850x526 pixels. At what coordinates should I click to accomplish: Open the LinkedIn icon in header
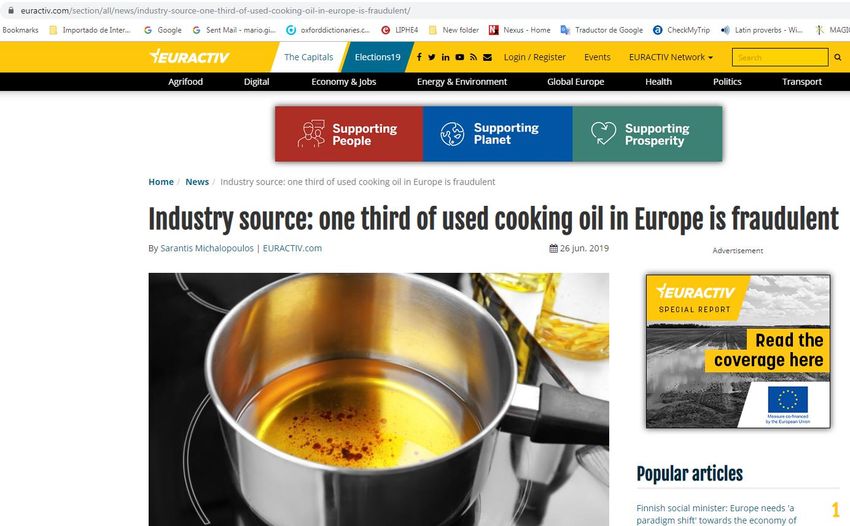[x=446, y=57]
